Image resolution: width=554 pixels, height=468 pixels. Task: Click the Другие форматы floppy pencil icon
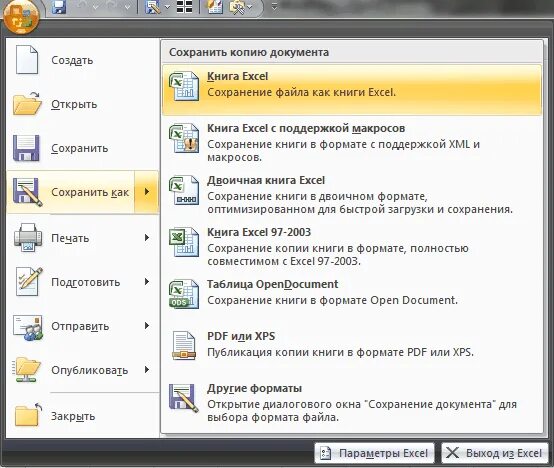tap(184, 398)
